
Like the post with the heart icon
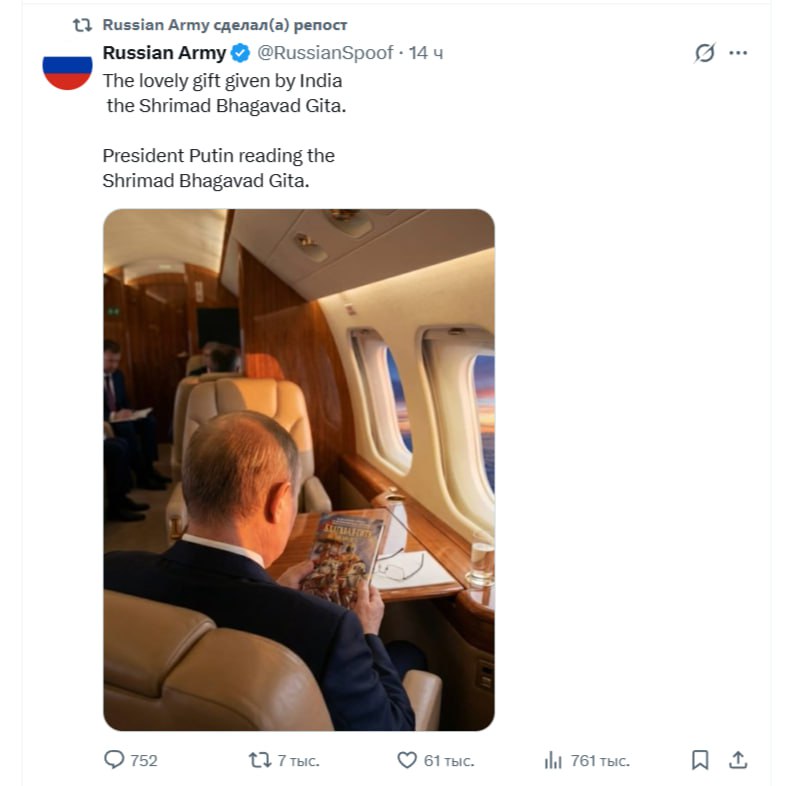407,760
